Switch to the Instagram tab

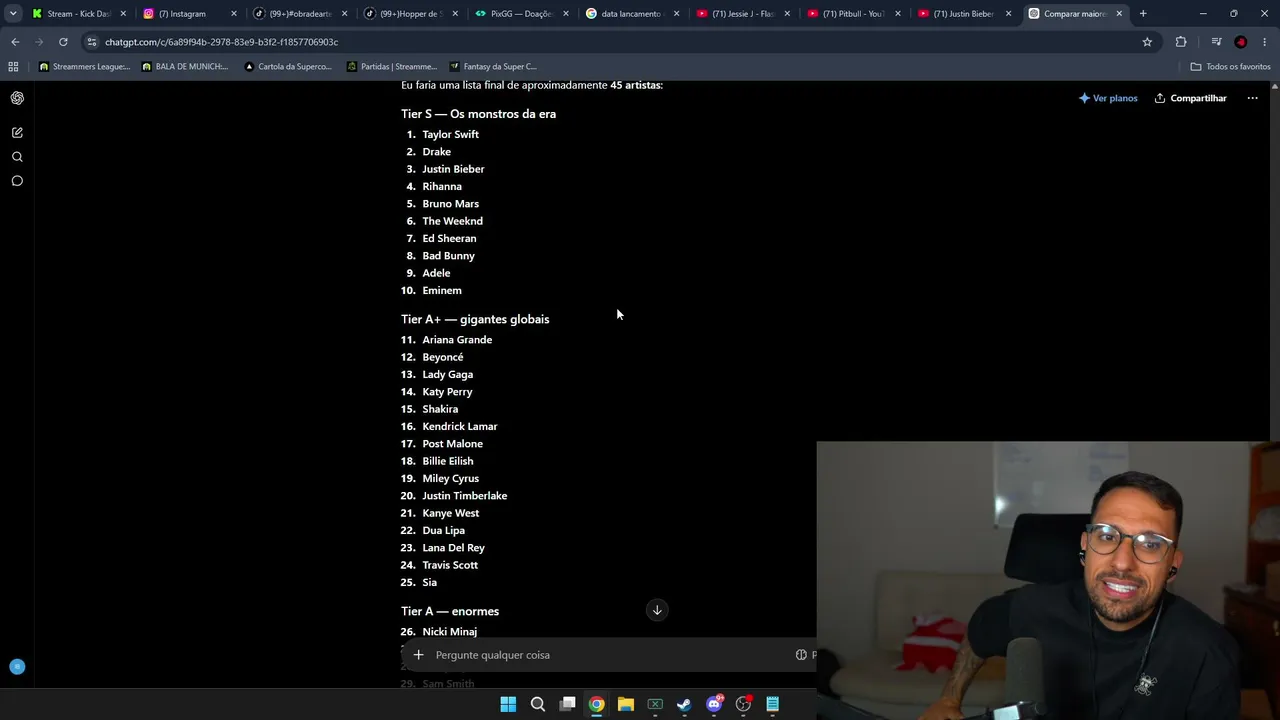pos(190,14)
